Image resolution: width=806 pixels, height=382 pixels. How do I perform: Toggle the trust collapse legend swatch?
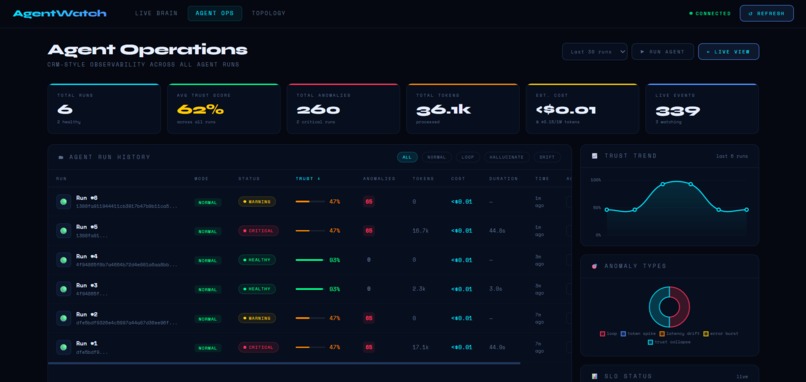pyautogui.click(x=650, y=342)
